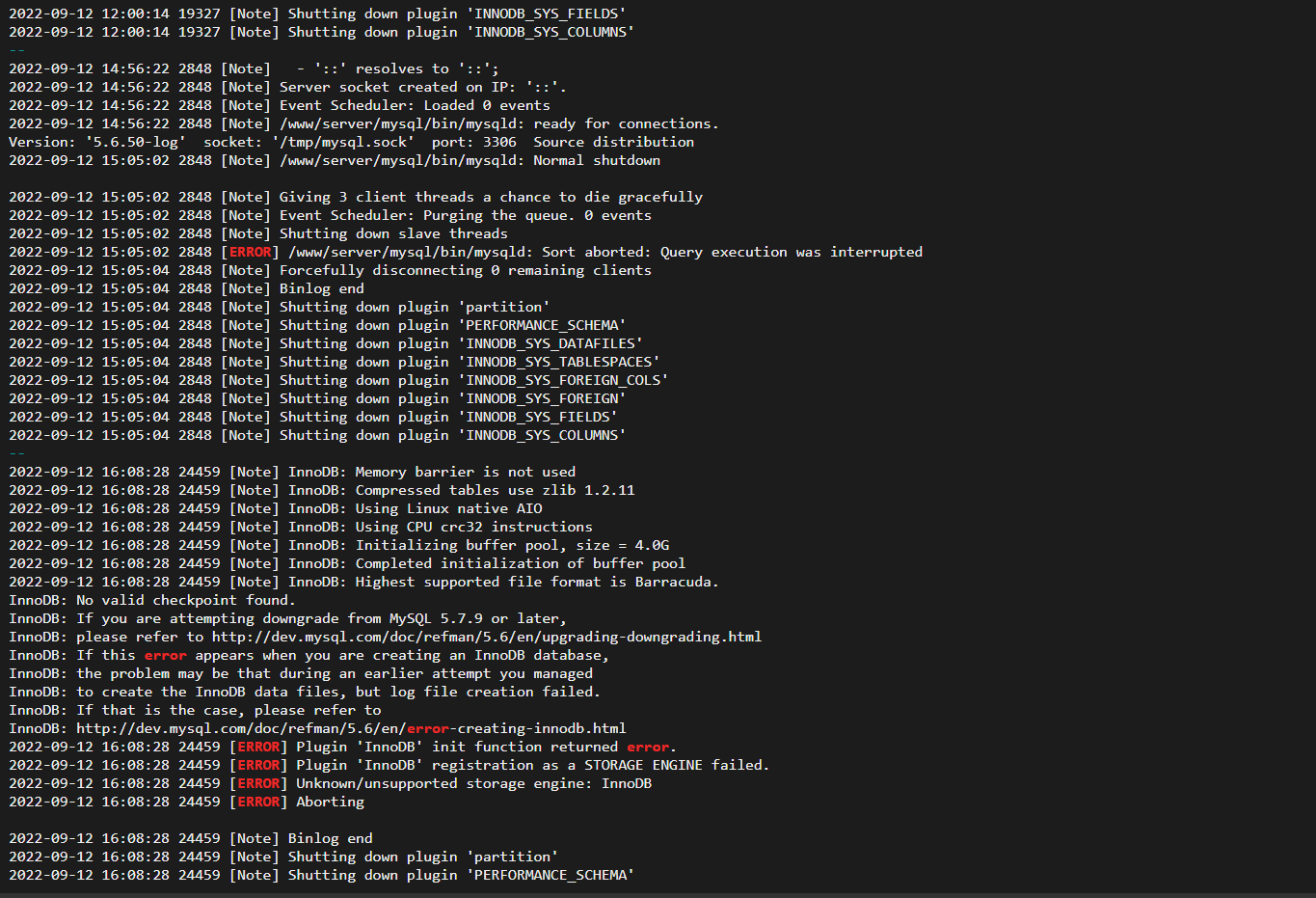
Task: Click the ERROR tag on the 'Unknown/unsupported storage engine' line
Action: click(258, 783)
